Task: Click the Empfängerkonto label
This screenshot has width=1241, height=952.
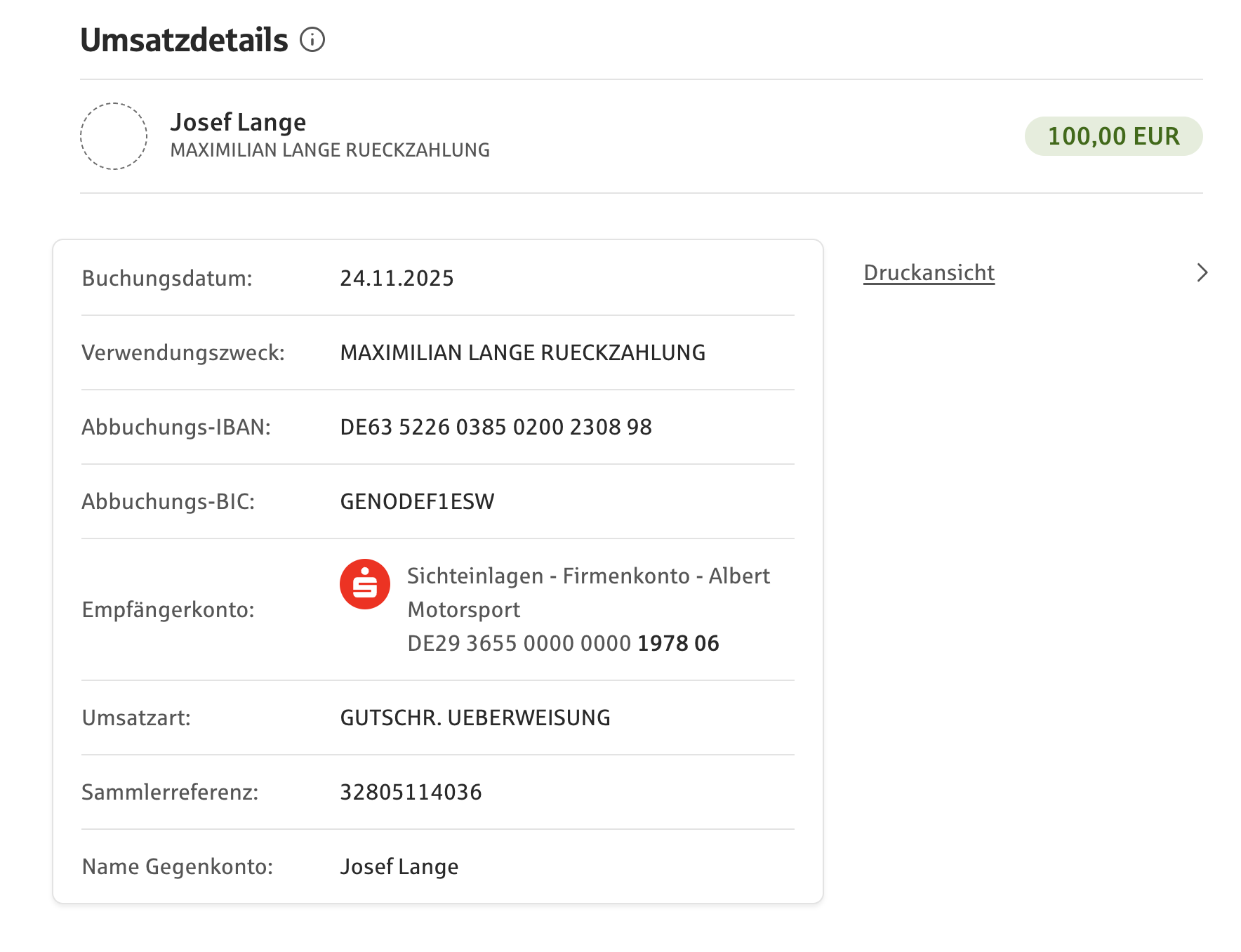Action: [168, 609]
